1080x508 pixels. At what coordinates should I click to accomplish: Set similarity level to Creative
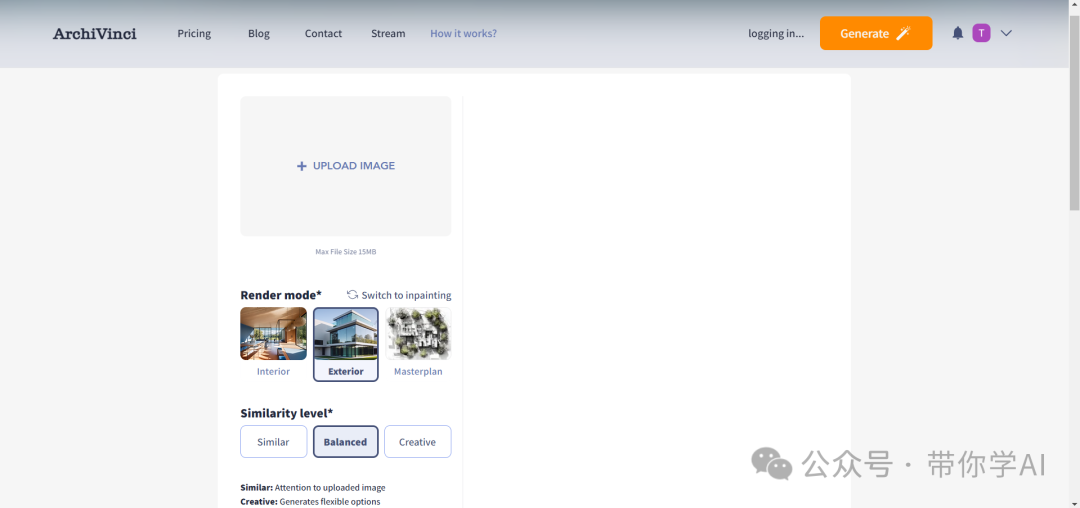[418, 442]
